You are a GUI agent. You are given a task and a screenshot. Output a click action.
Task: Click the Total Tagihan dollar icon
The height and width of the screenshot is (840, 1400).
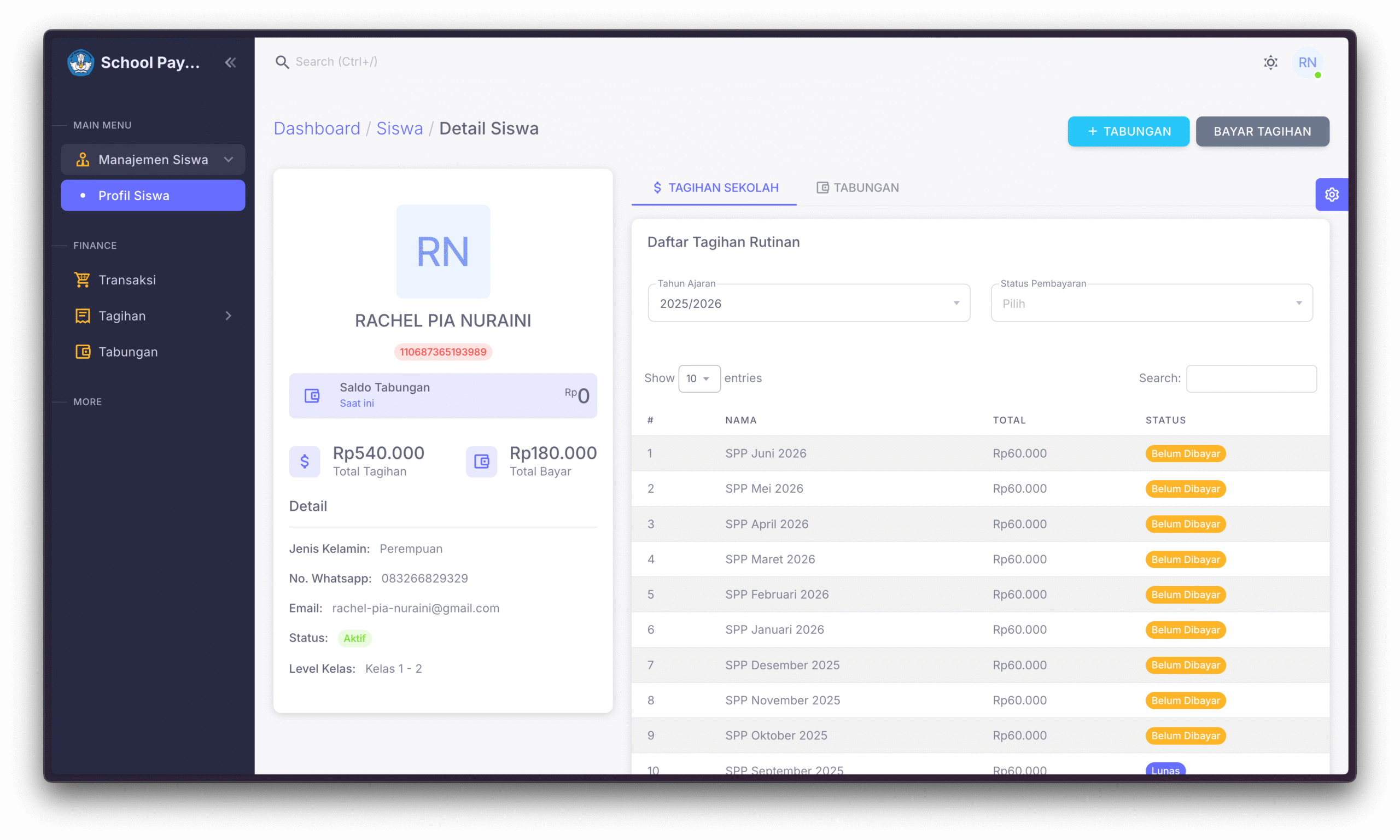point(305,462)
